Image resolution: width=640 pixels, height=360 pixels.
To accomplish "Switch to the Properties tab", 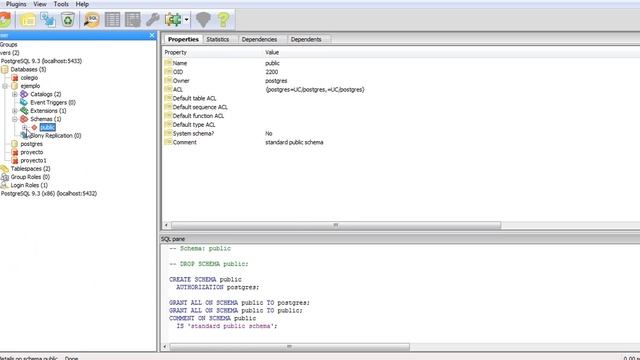I will click(x=183, y=39).
